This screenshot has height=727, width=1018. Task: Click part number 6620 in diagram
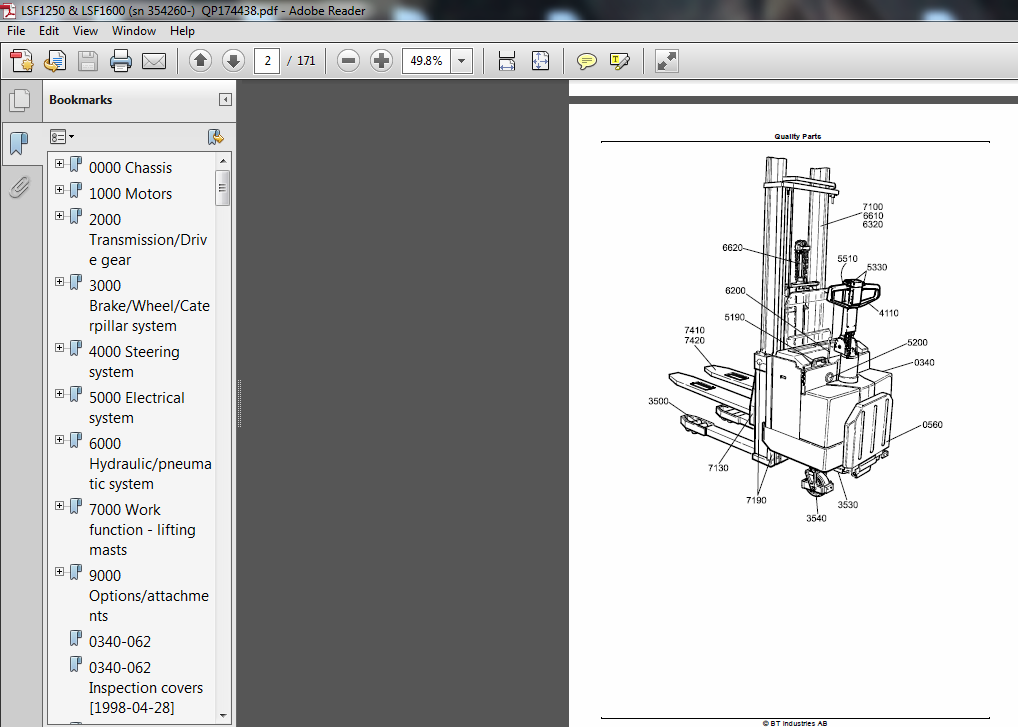pyautogui.click(x=732, y=248)
